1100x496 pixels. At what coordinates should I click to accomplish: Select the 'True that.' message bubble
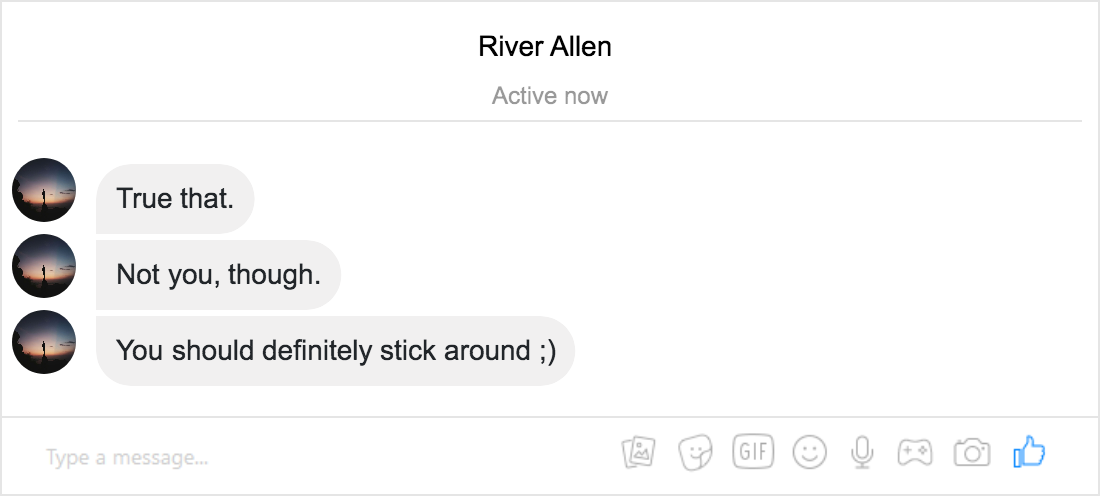175,199
